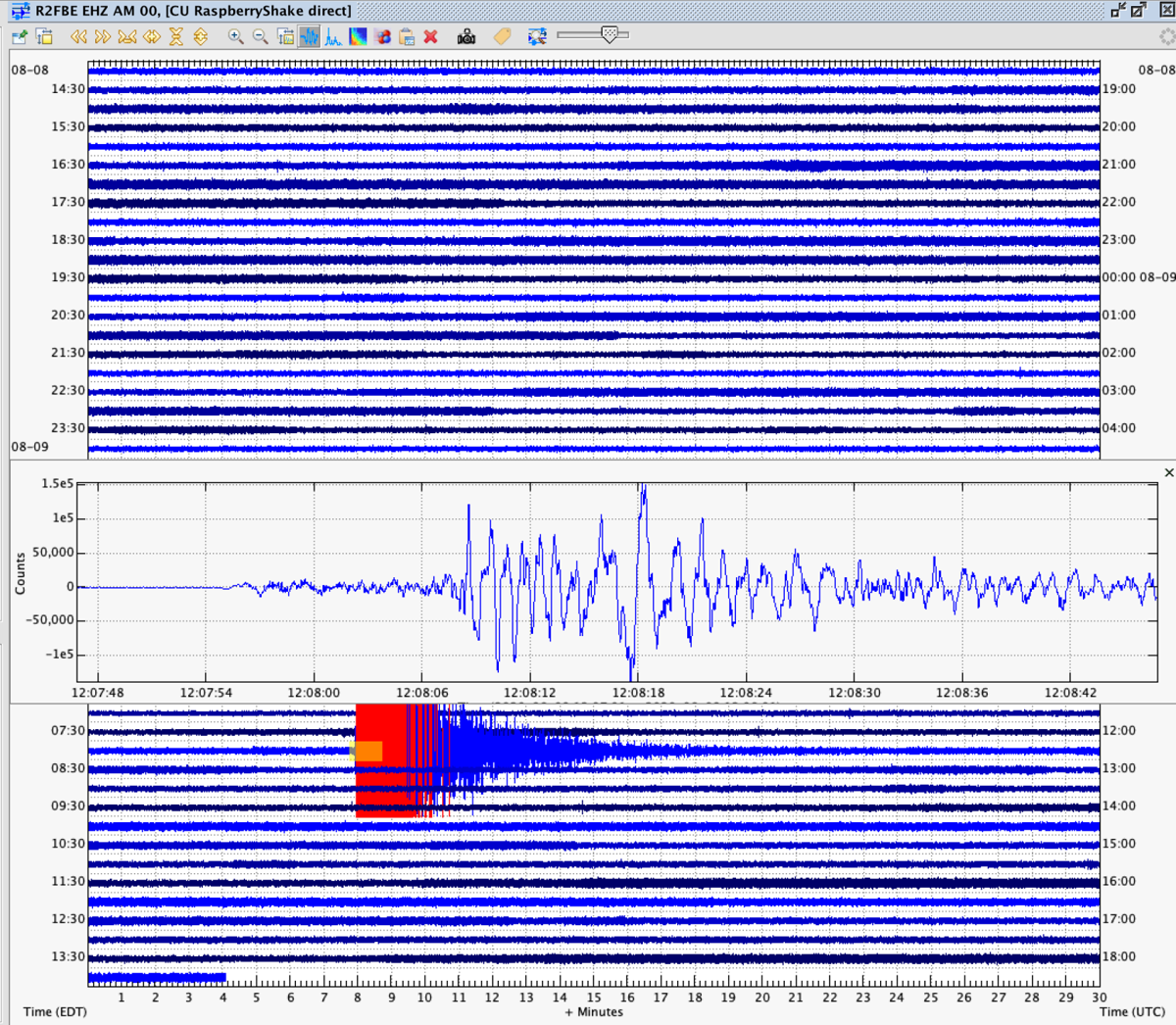The width and height of the screenshot is (1176, 1025).
Task: Click the magnifier zoom in icon
Action: click(x=235, y=36)
